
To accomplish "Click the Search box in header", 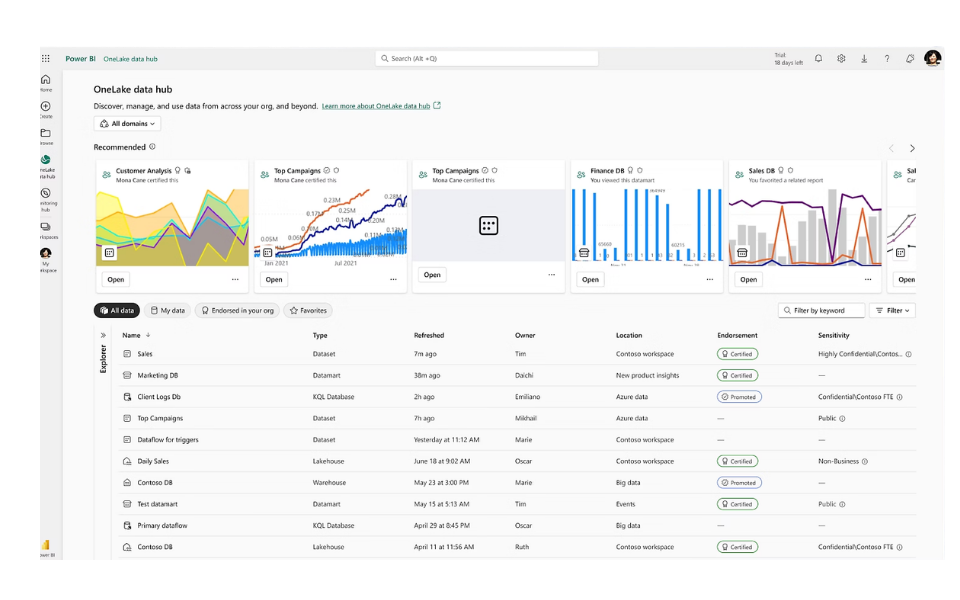I will (x=487, y=59).
